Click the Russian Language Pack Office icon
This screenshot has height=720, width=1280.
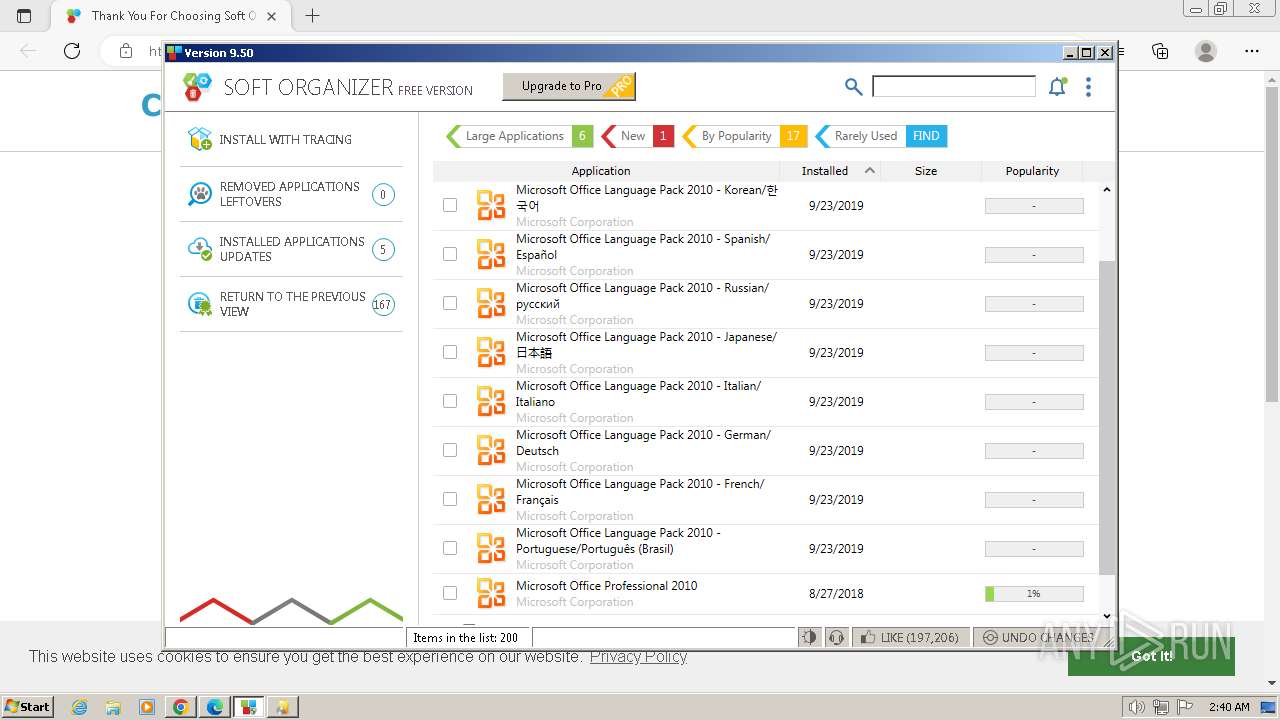pyautogui.click(x=491, y=303)
